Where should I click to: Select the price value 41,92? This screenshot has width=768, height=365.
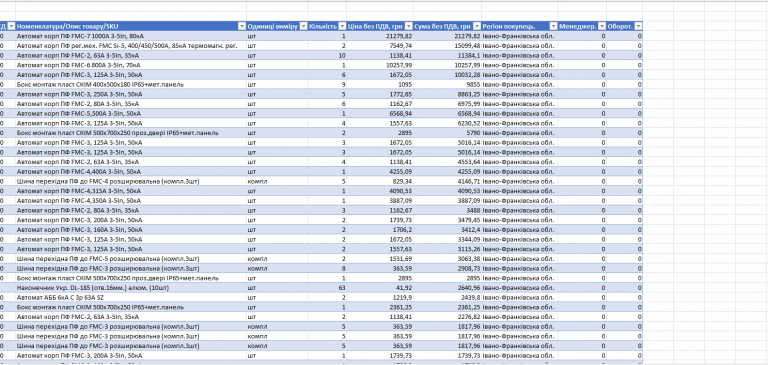tap(380, 288)
